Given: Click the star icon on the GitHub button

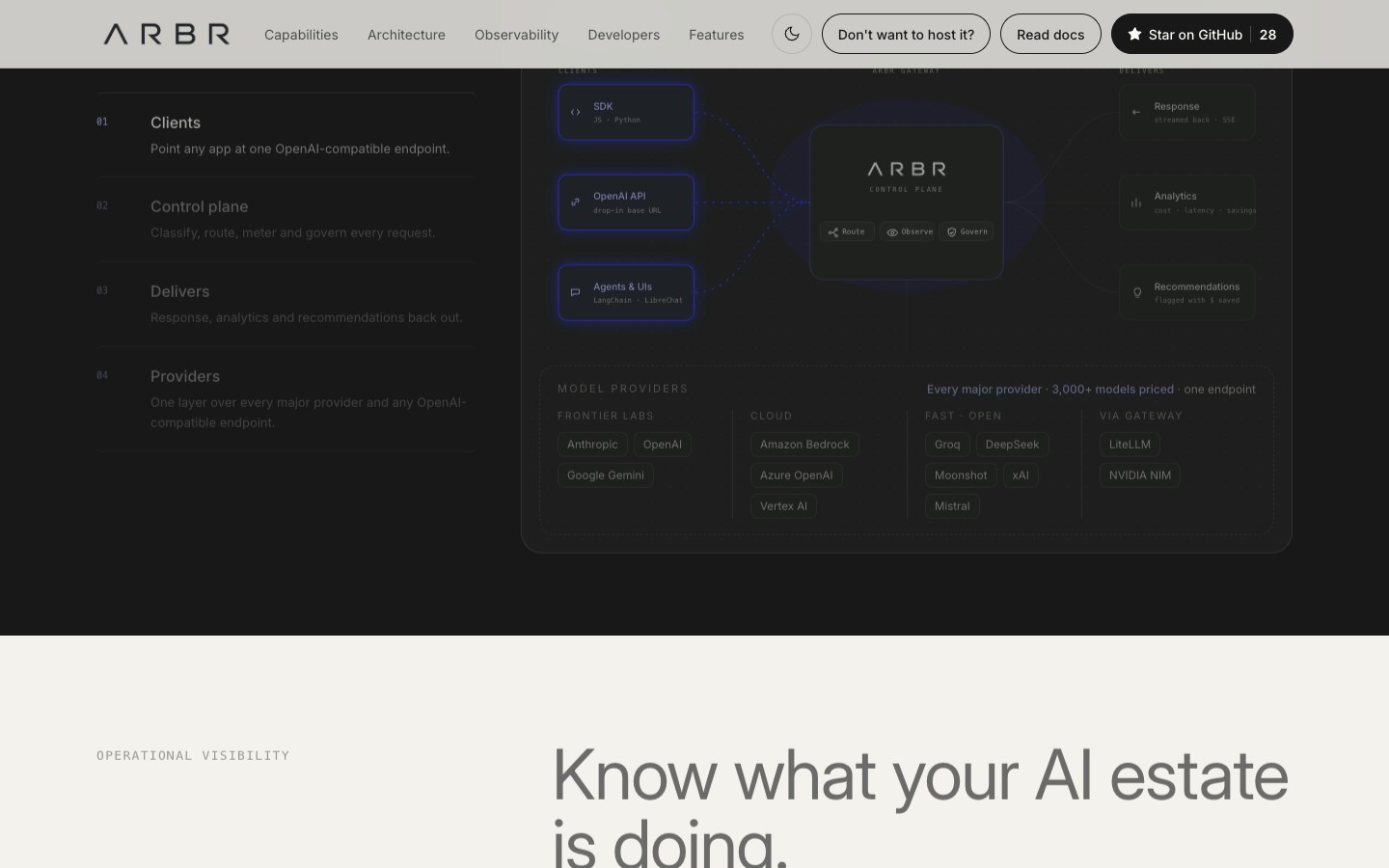Looking at the screenshot, I should (x=1134, y=34).
